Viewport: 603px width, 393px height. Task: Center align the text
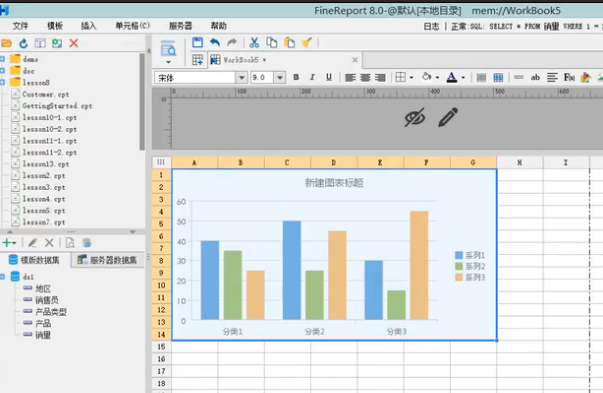tap(365, 78)
